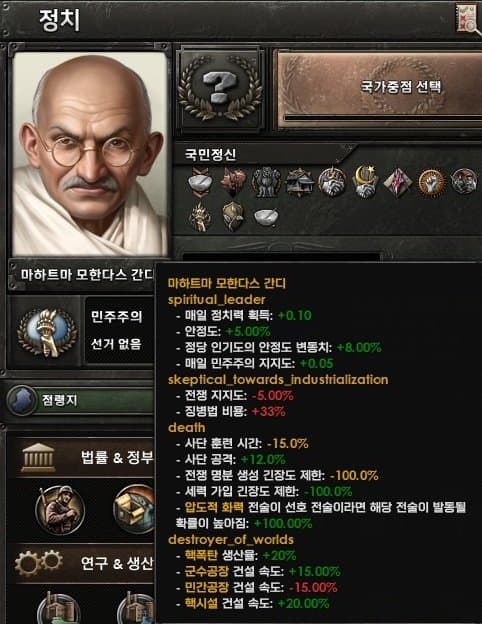
Task: Select the crescent moon handshake spirit icon
Action: (365, 181)
